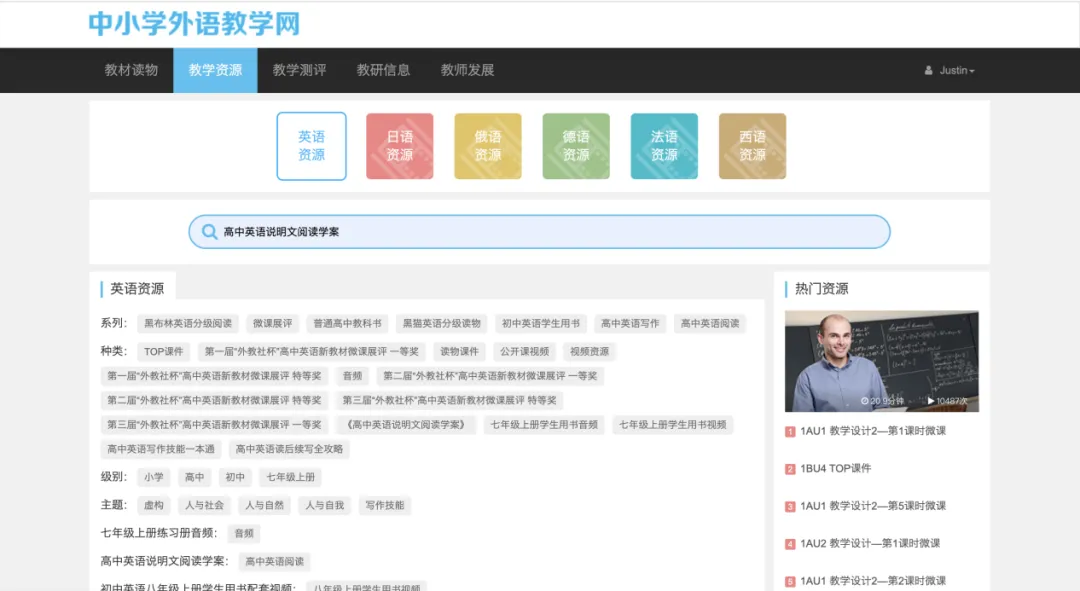Open the yellow 俄语资源 tile
This screenshot has width=1080, height=591.
pos(488,146)
